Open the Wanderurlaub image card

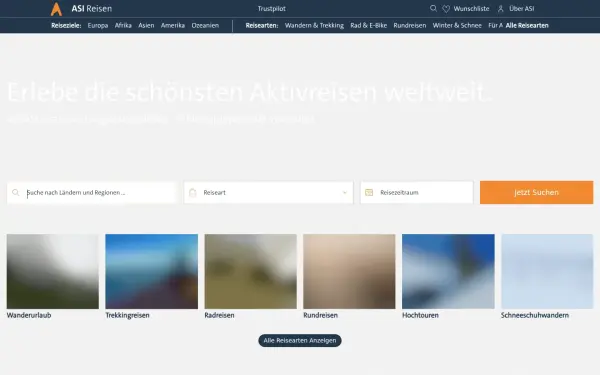pos(53,271)
